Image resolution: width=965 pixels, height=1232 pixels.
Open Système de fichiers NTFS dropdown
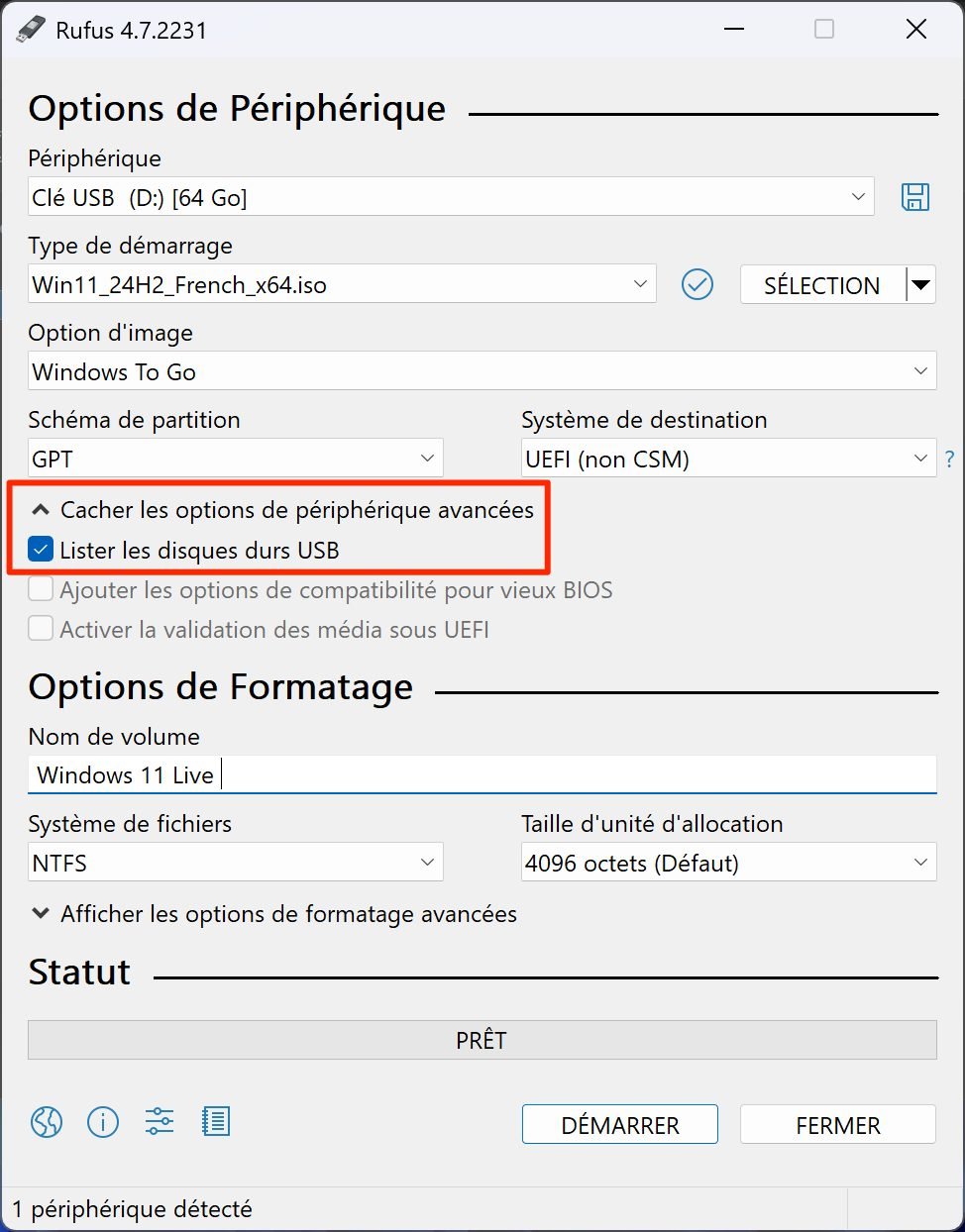pyautogui.click(x=235, y=863)
